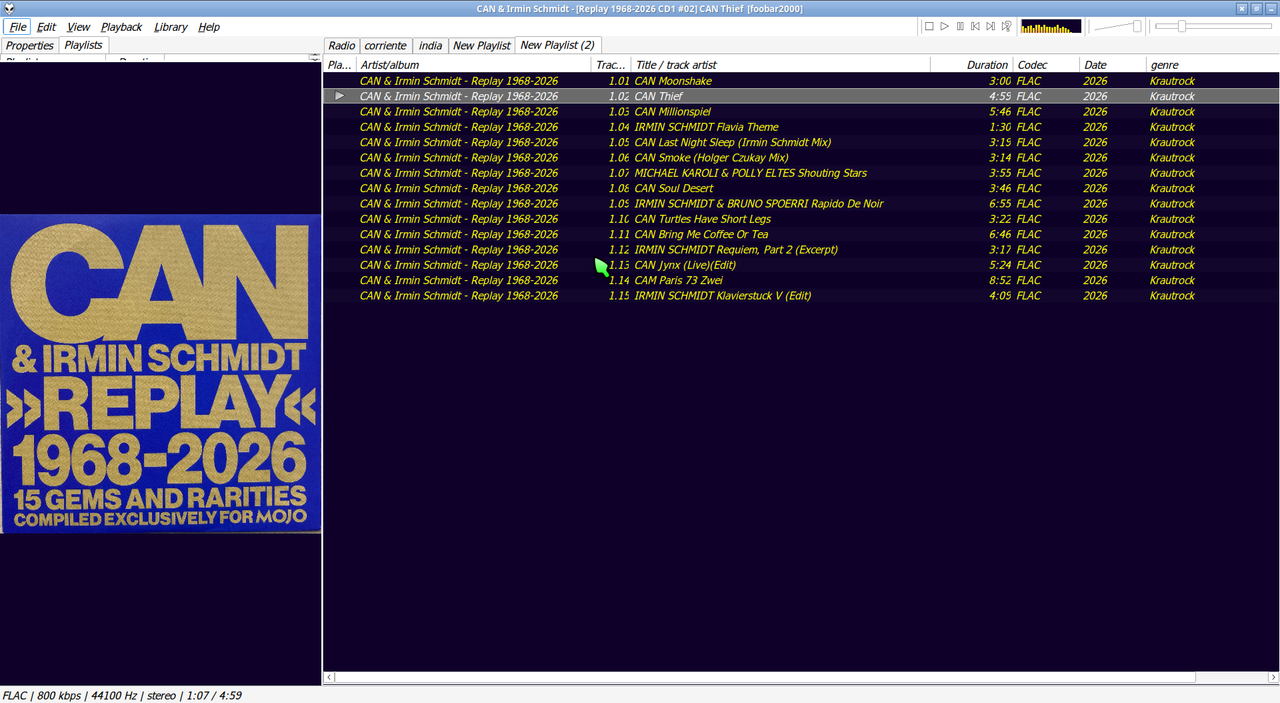Switch to the Properties tab
This screenshot has height=703, width=1280.
coord(30,45)
